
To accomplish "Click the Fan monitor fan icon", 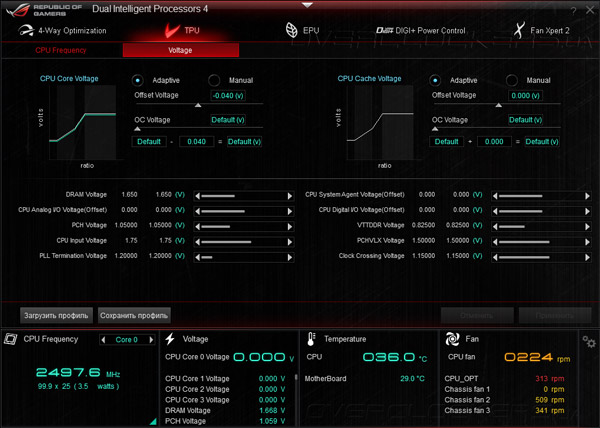I will (452, 339).
